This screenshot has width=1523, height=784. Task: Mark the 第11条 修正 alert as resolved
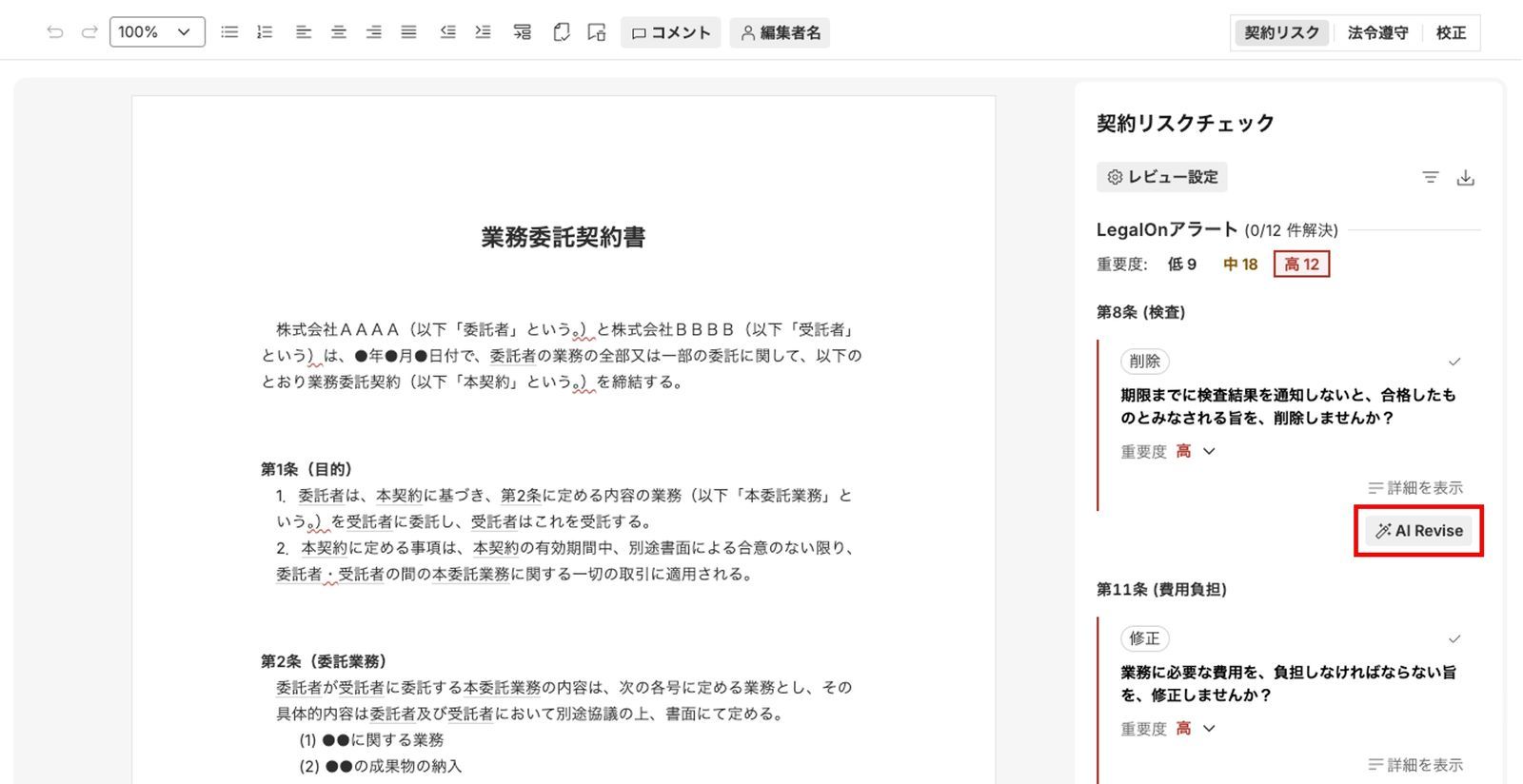pyautogui.click(x=1454, y=638)
